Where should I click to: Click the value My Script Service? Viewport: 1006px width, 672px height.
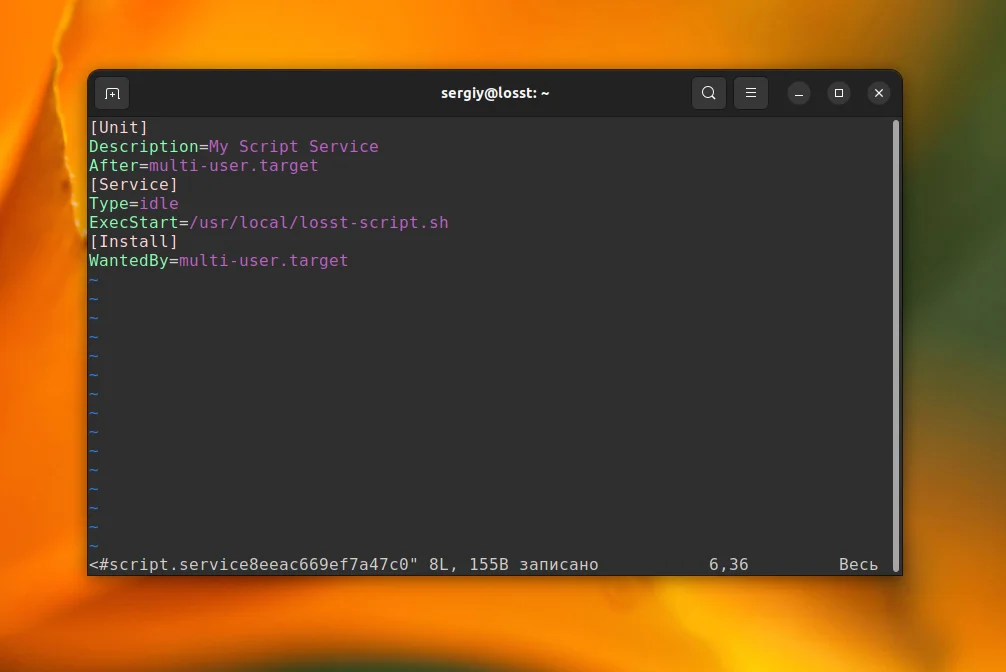click(293, 147)
